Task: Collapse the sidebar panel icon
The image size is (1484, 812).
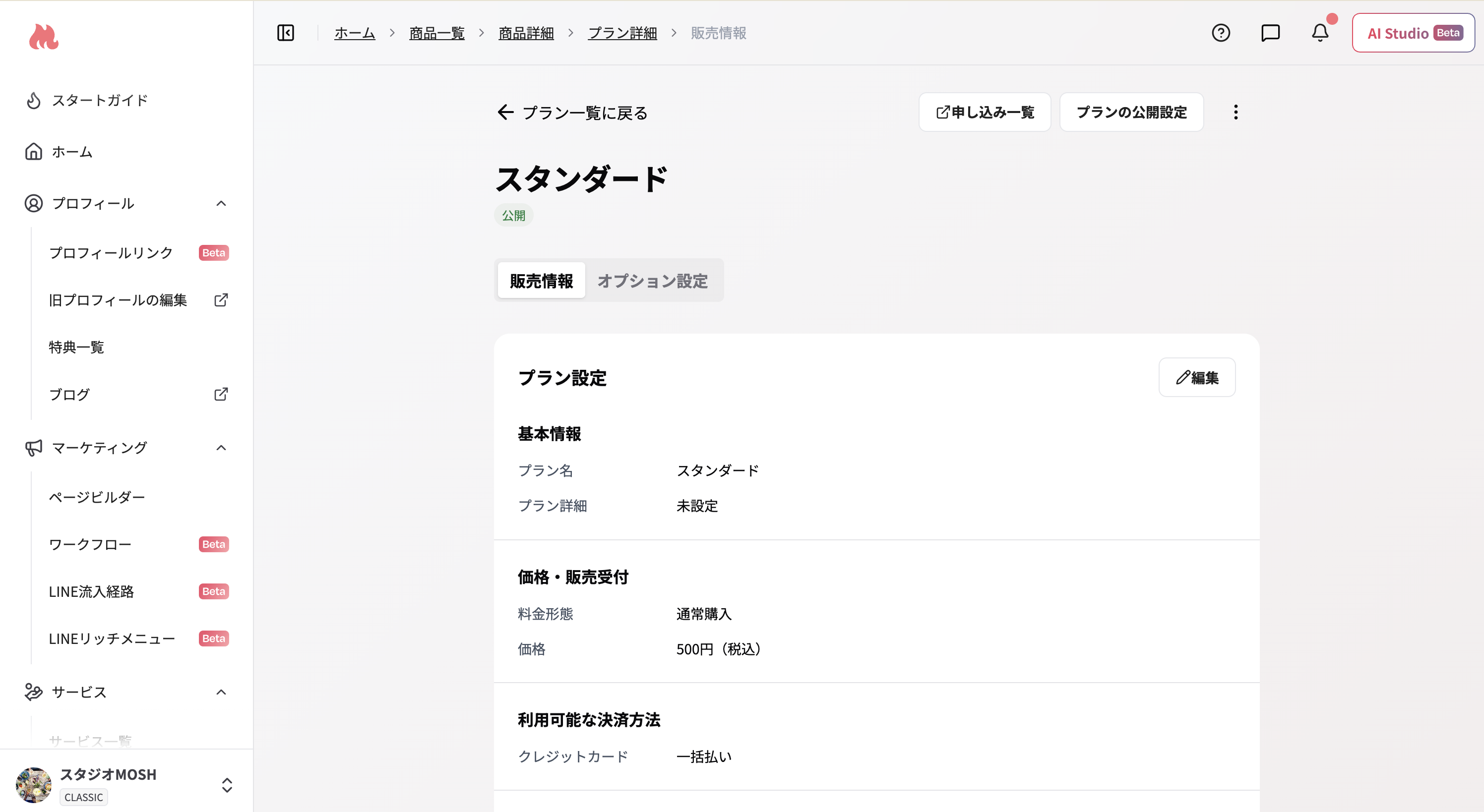Action: pos(286,33)
